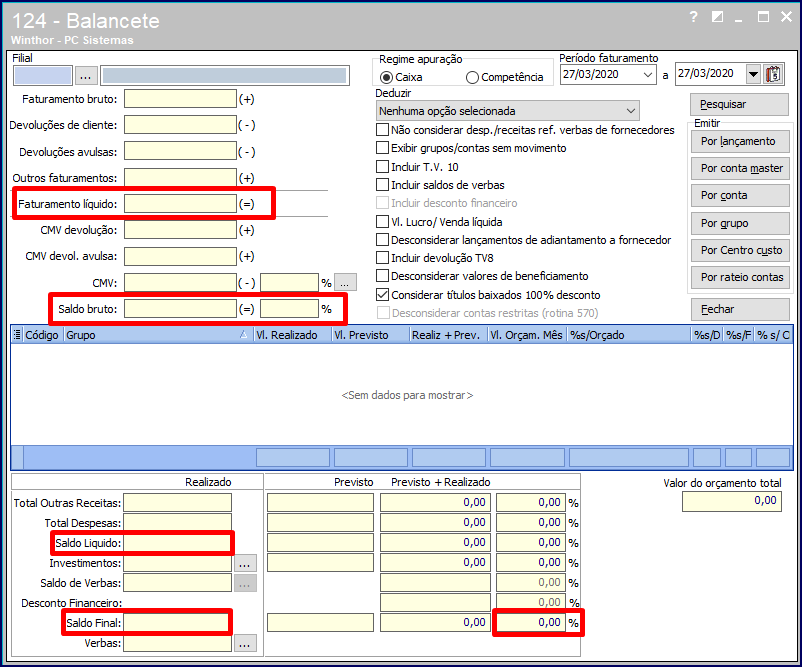The image size is (802, 667).
Task: Click the CMV devolução field
Action: [180, 230]
